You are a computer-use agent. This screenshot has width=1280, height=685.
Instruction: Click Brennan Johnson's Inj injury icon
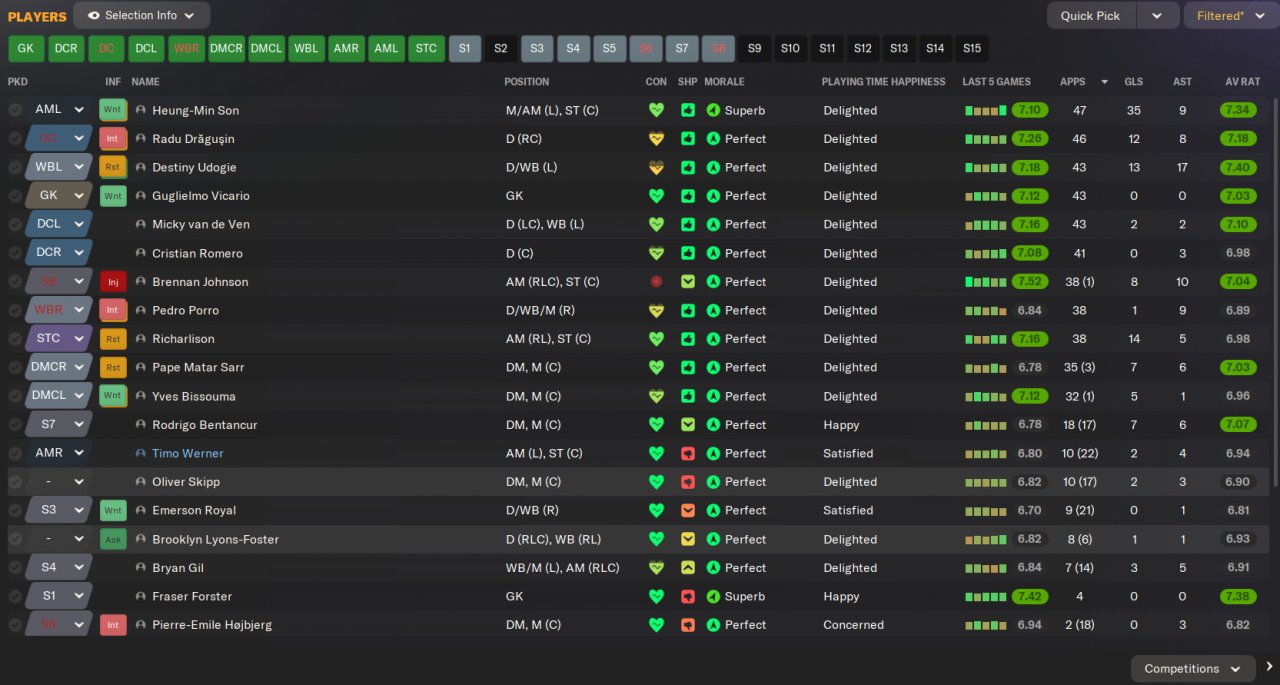pyautogui.click(x=113, y=282)
